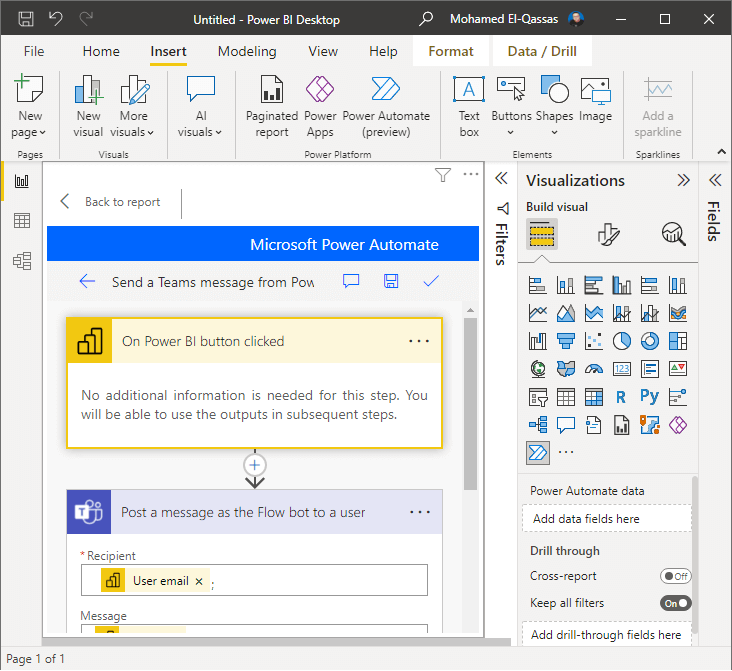732x671 pixels.
Task: Select the R script visual
Action: [x=621, y=397]
